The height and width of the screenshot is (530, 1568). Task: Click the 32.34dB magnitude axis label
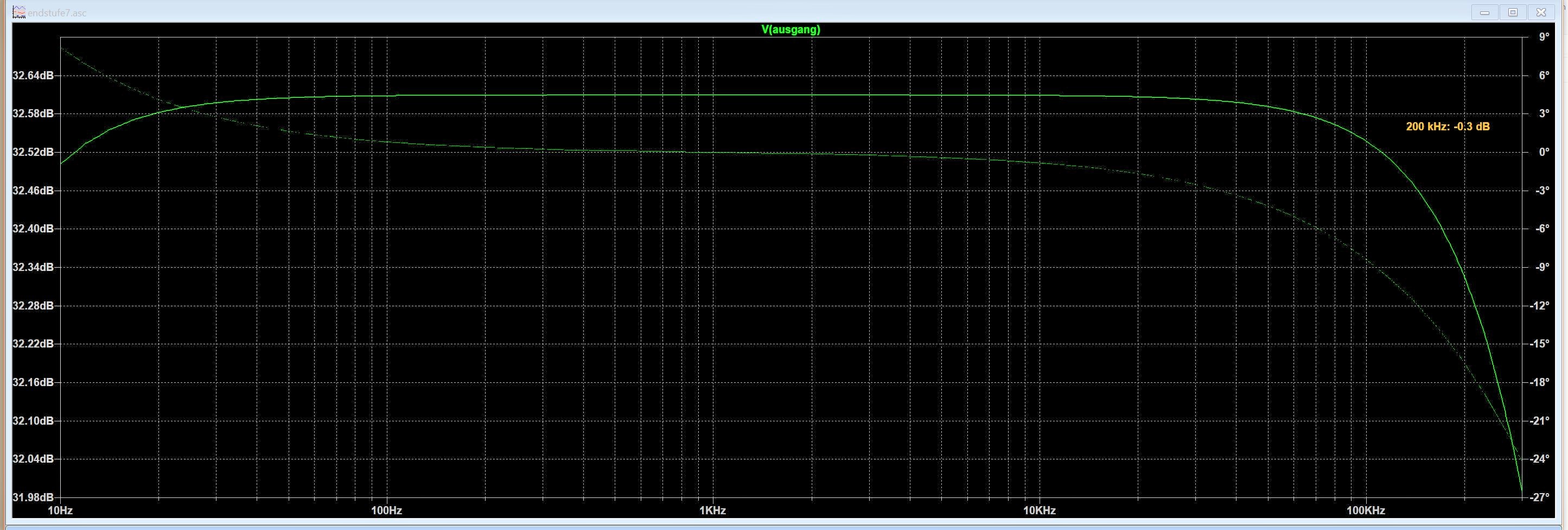pyautogui.click(x=33, y=267)
